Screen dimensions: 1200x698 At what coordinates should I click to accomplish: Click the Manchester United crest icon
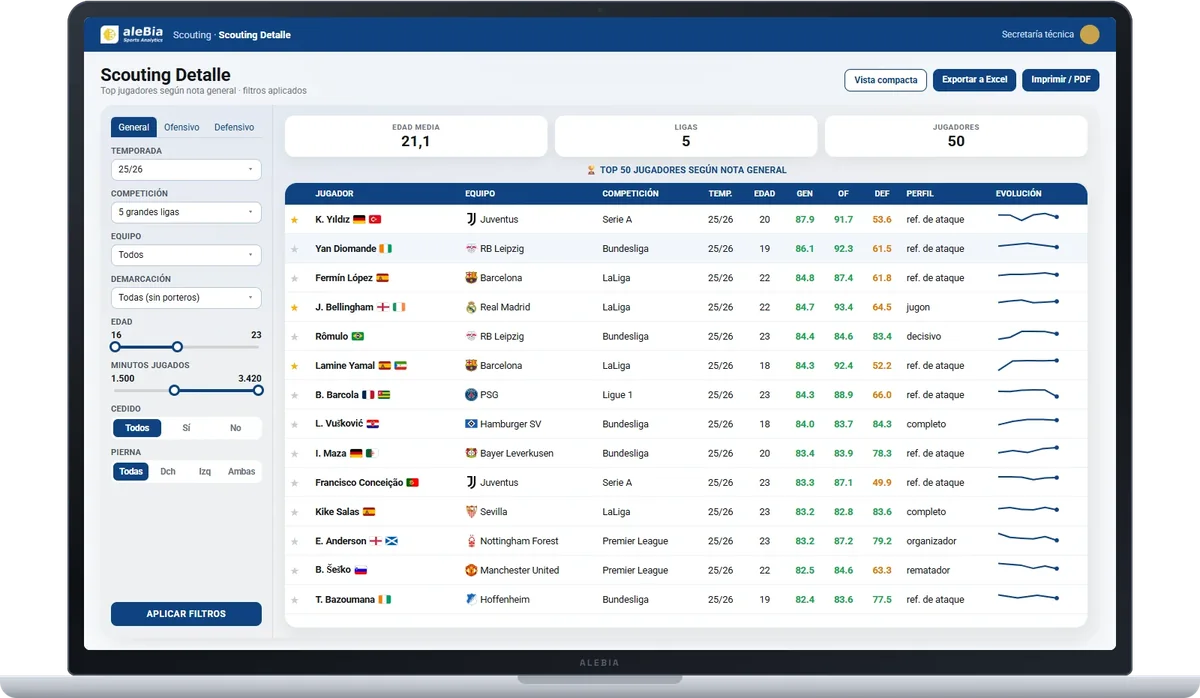471,570
